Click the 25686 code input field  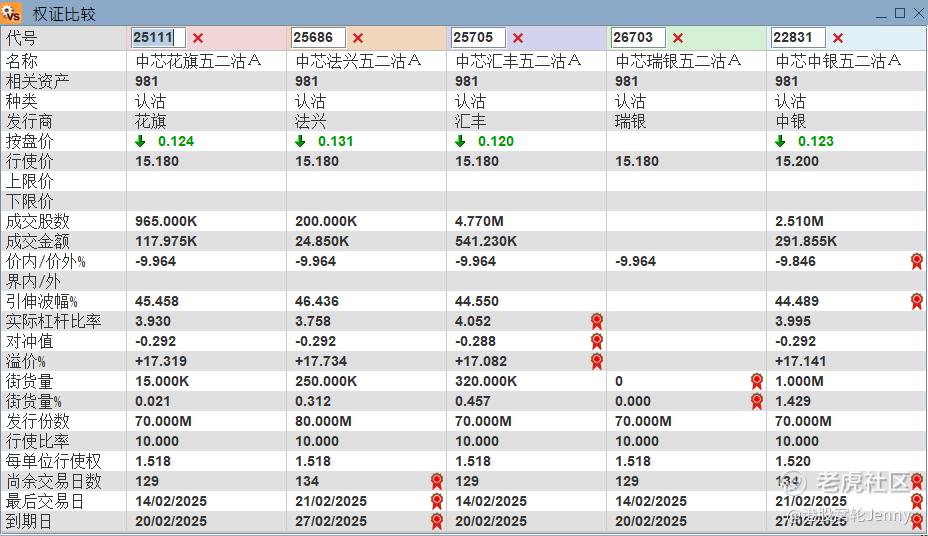tap(318, 37)
